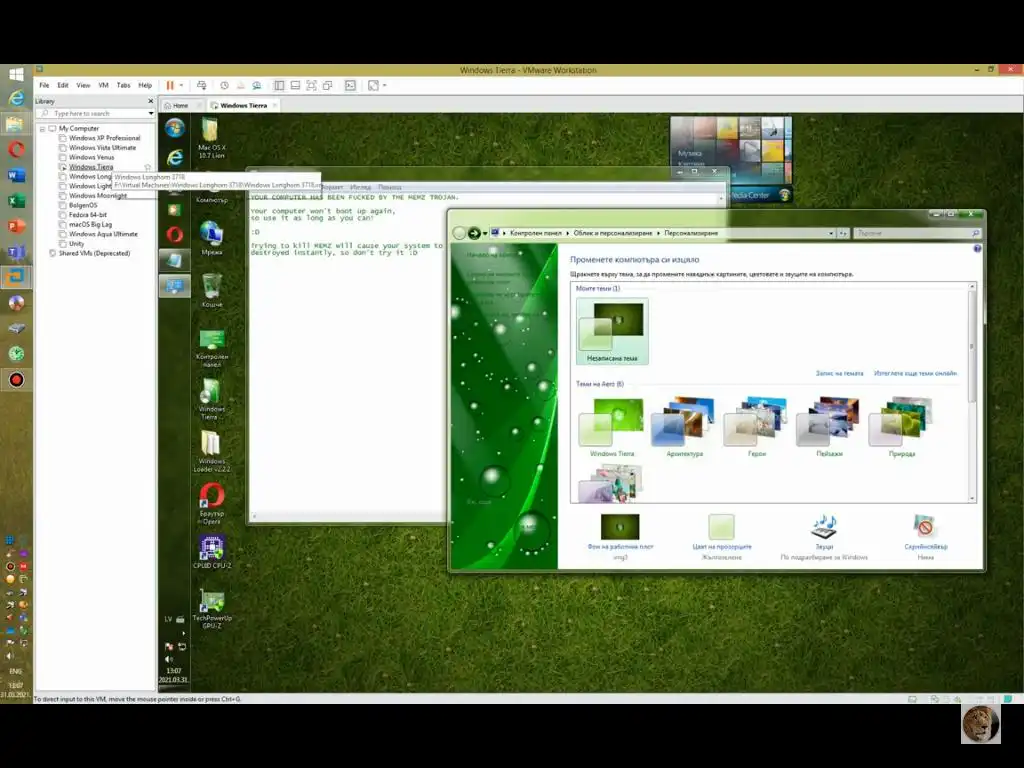Open the Tabs menu
The width and height of the screenshot is (1024, 768).
click(123, 86)
